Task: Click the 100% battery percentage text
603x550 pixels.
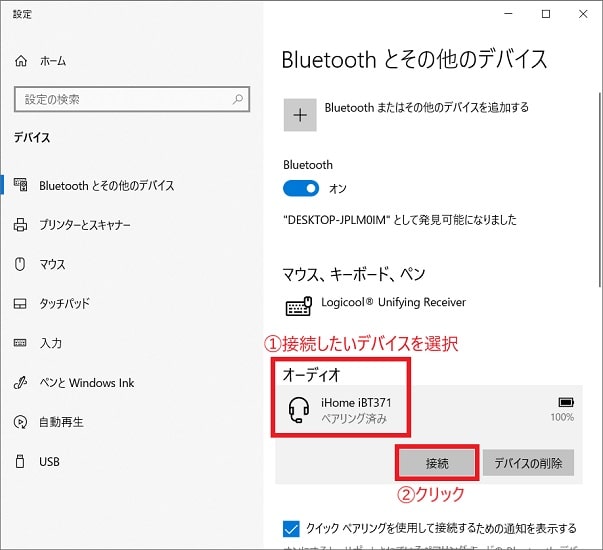Action: click(x=562, y=417)
